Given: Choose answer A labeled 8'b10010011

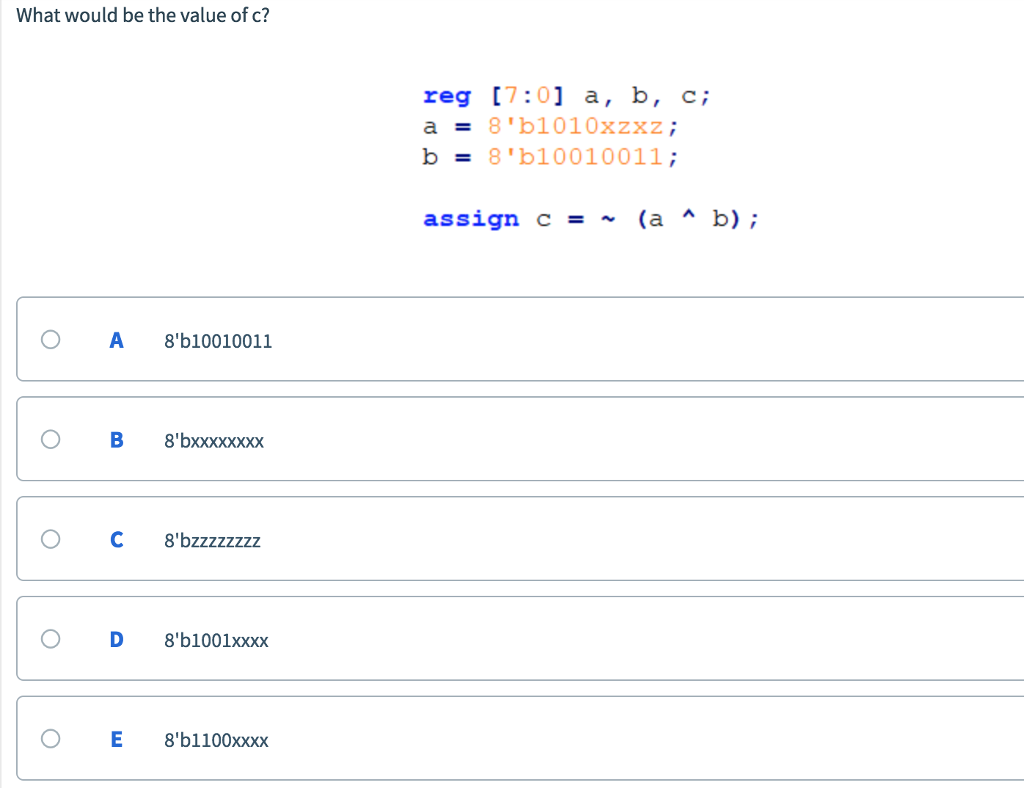Looking at the screenshot, I should 217,340.
